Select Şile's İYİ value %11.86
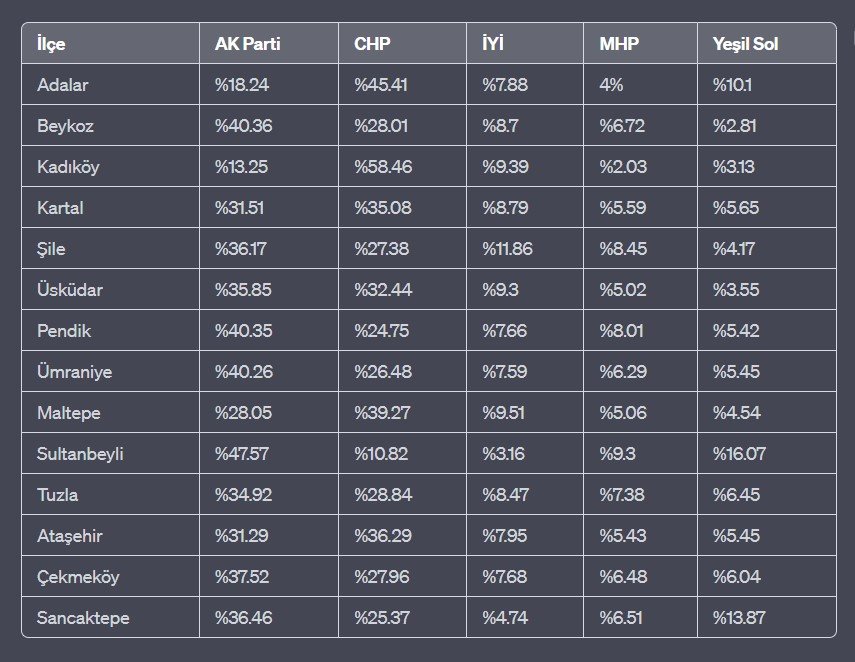 point(507,249)
